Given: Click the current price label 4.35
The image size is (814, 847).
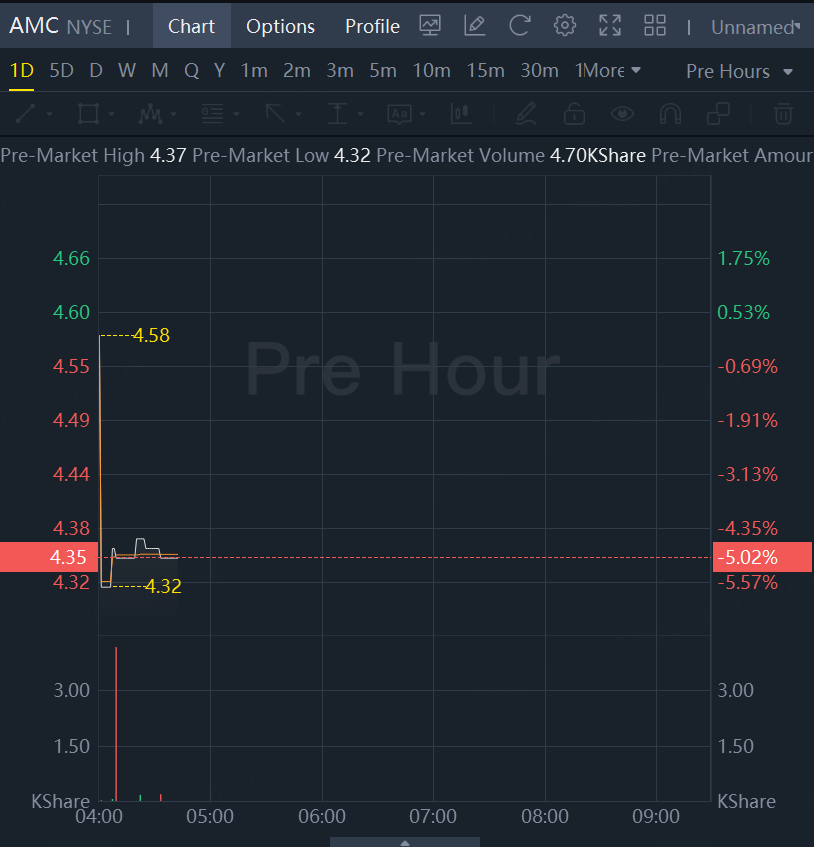Looking at the screenshot, I should (x=49, y=557).
